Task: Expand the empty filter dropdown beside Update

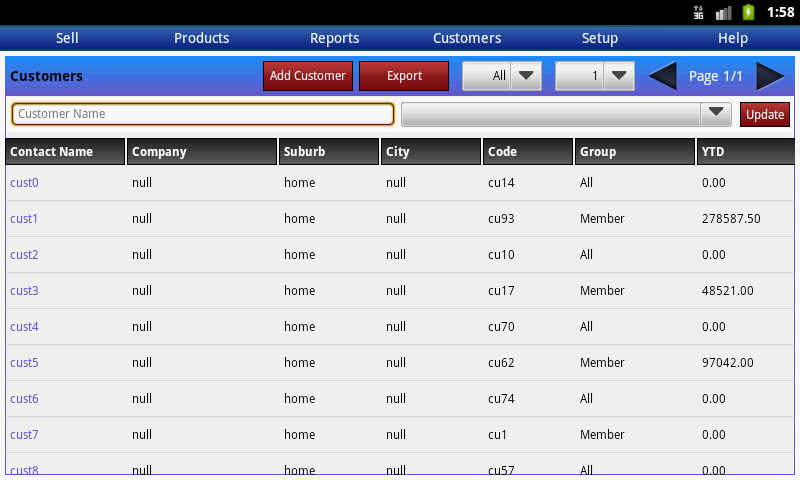Action: pos(566,114)
